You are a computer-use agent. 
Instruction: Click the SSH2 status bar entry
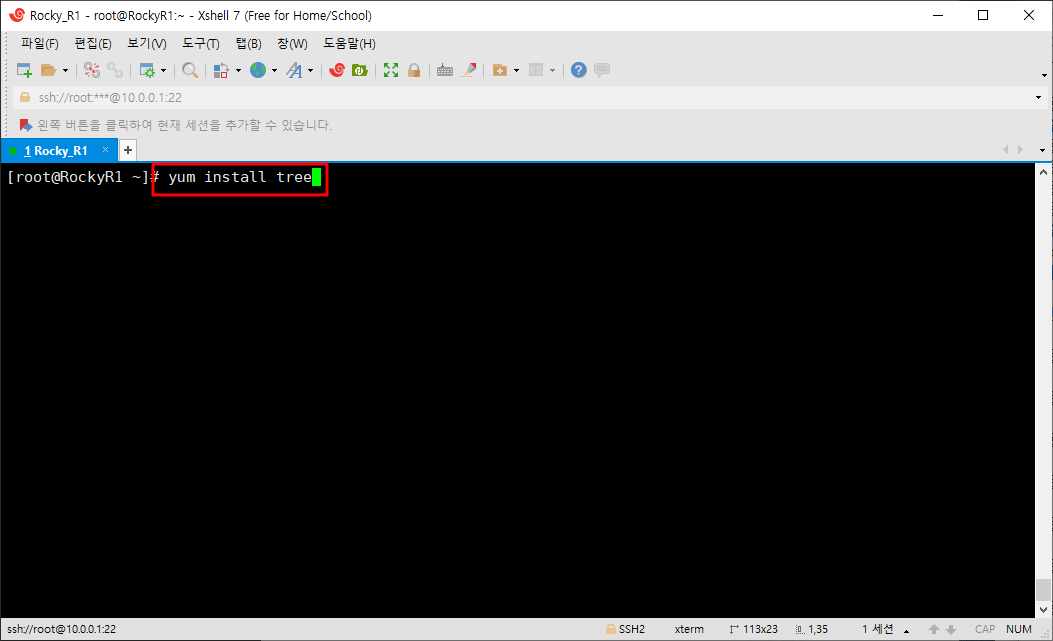pos(625,630)
